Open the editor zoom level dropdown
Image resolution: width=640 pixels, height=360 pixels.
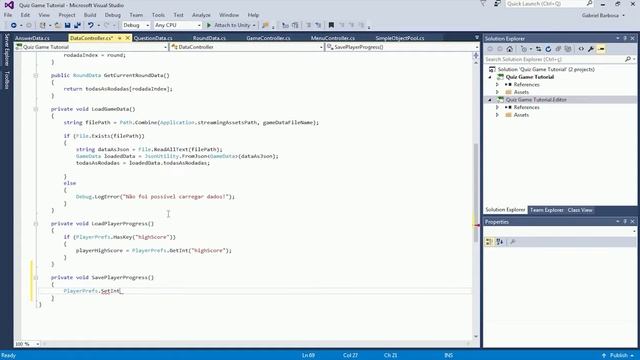coord(37,344)
